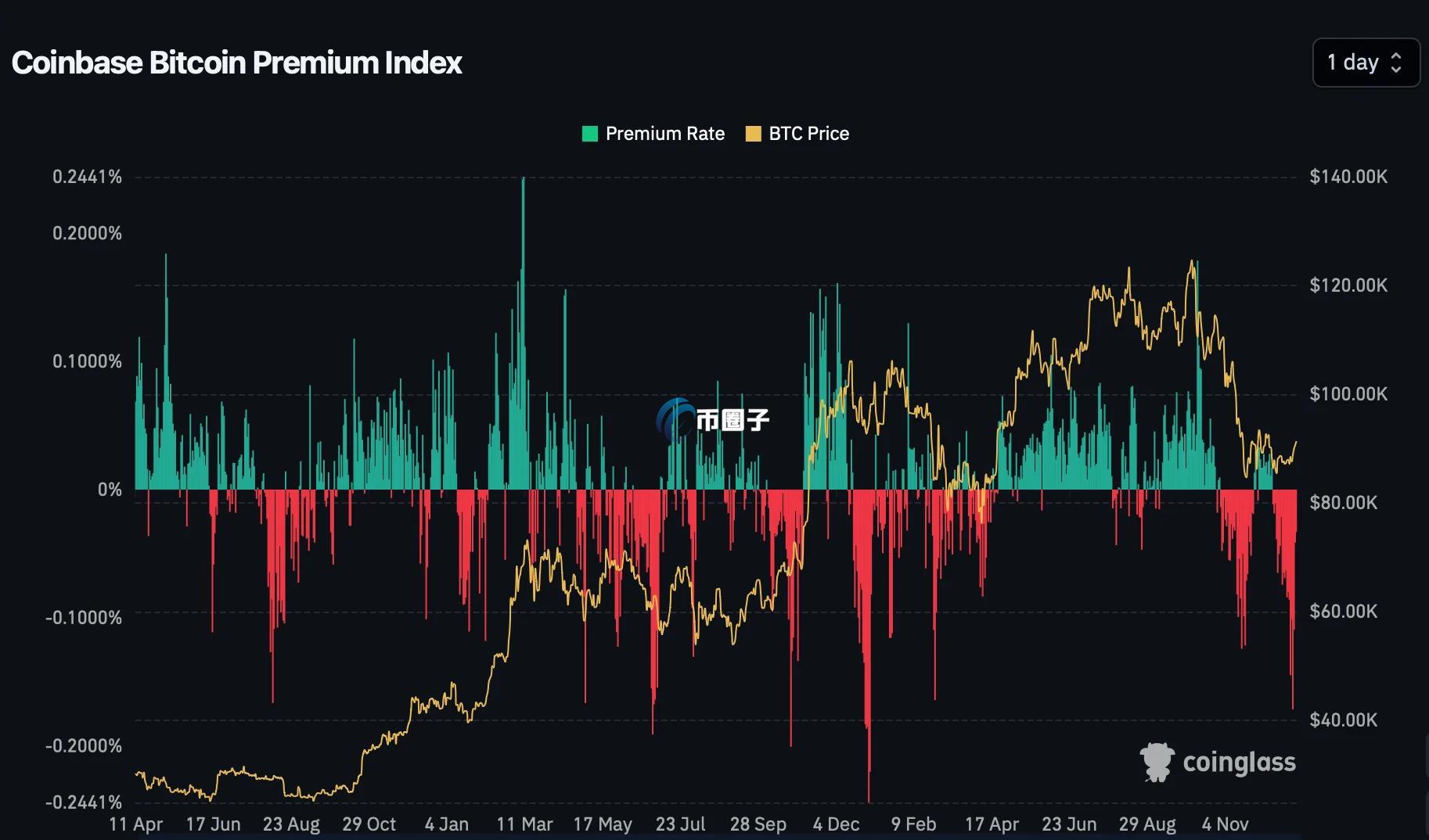Click the yellow BTC Price color swatch
The image size is (1429, 840).
point(753,134)
